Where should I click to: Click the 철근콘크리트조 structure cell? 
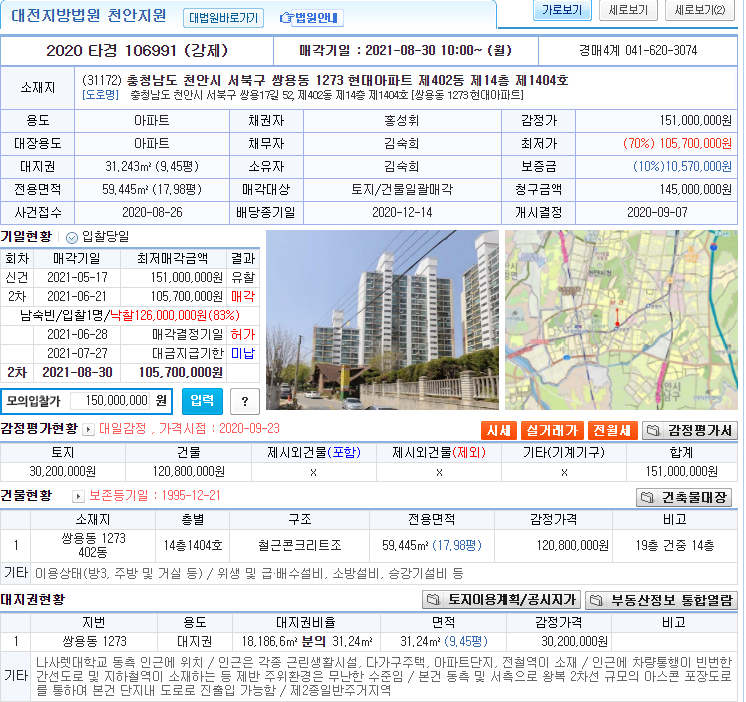coord(300,546)
